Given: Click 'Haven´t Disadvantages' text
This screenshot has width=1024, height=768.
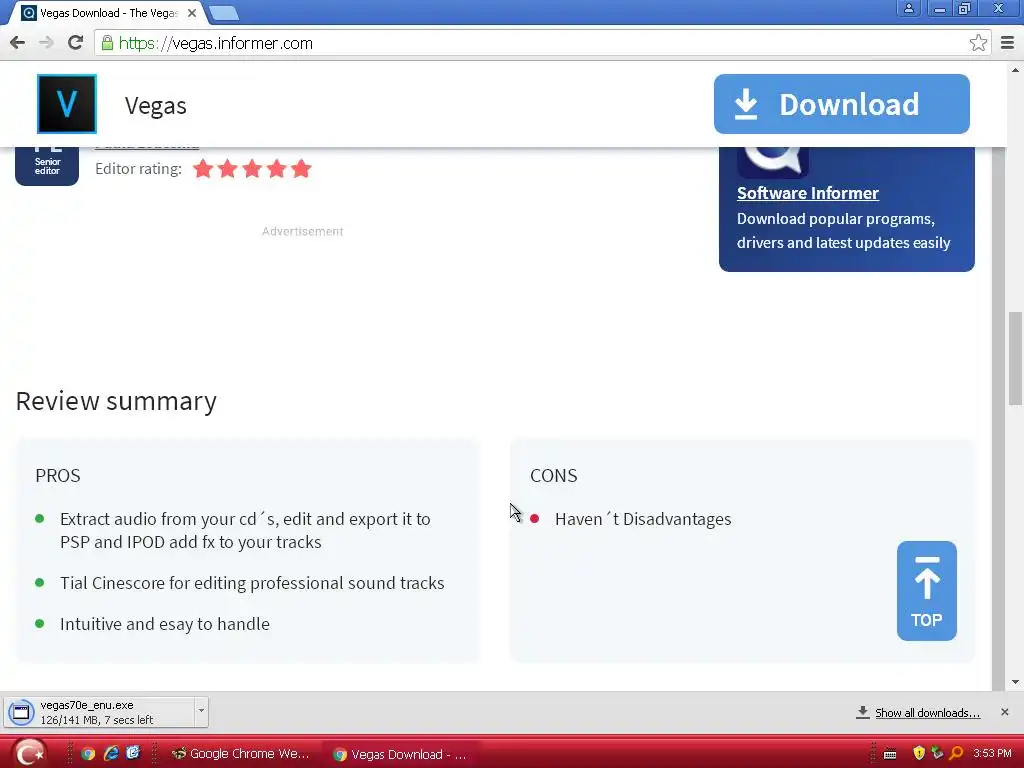Looking at the screenshot, I should pyautogui.click(x=643, y=519).
